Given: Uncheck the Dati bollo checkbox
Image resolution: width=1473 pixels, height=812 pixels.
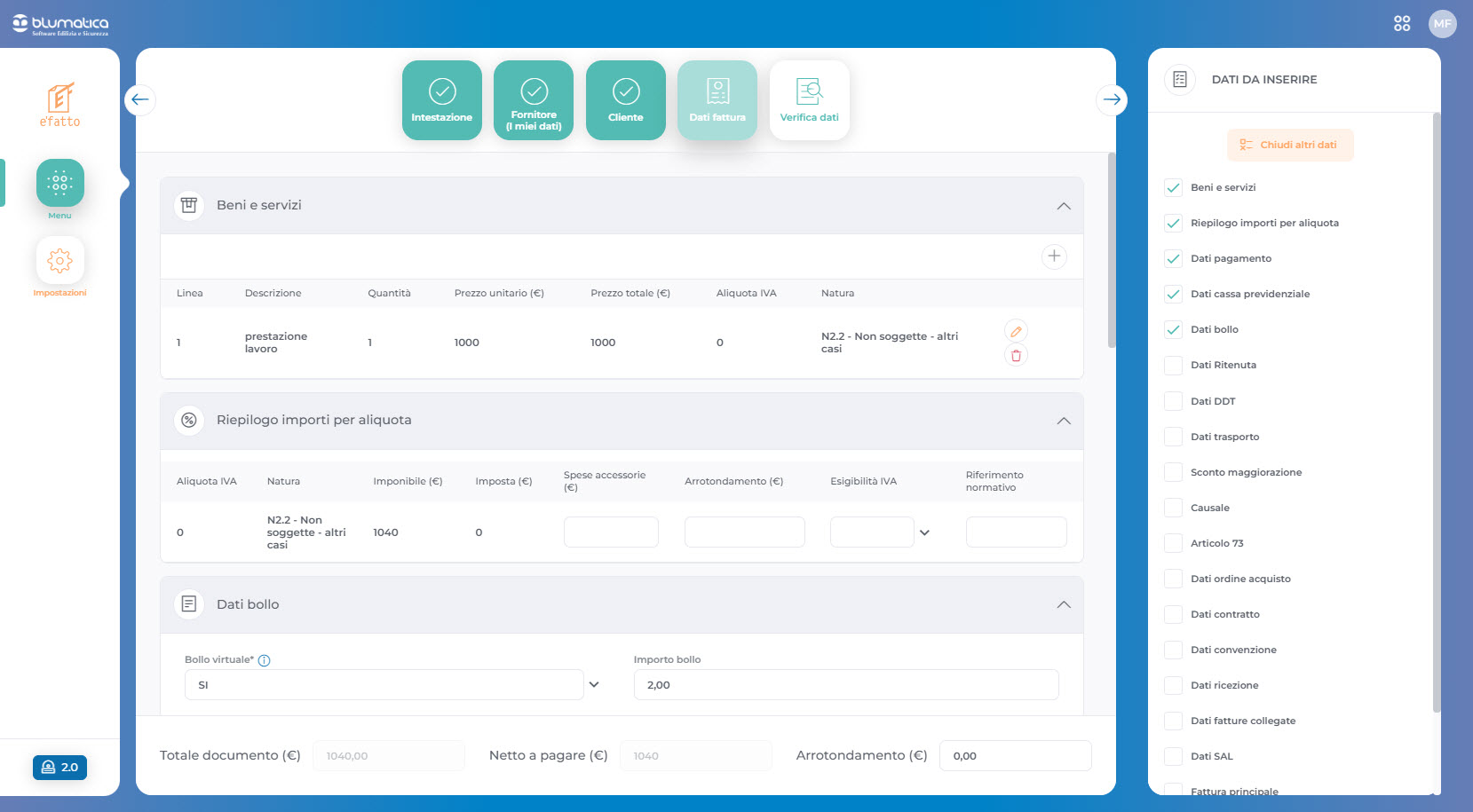Looking at the screenshot, I should 1173,329.
